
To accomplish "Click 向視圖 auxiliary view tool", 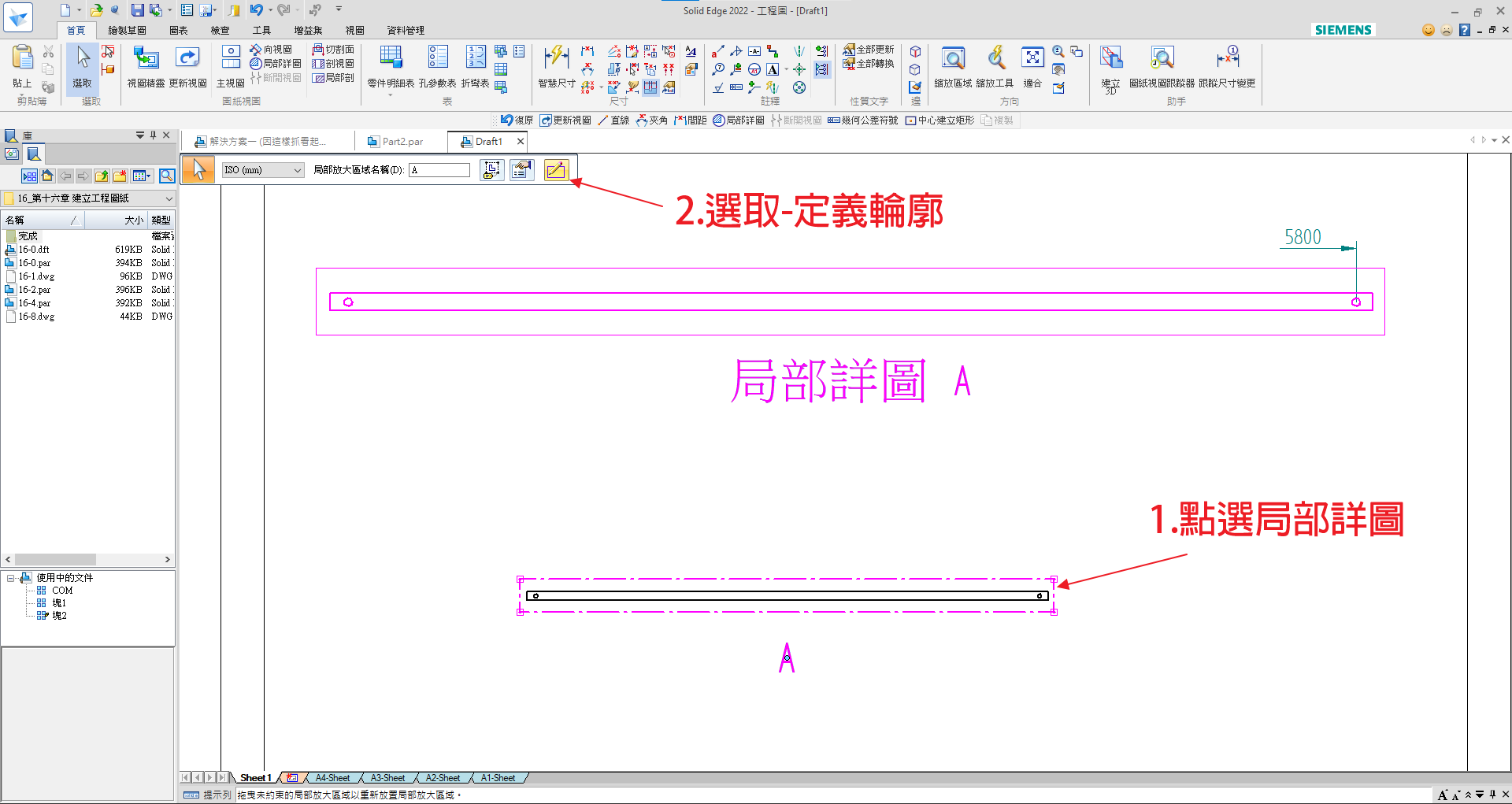I will 271,50.
